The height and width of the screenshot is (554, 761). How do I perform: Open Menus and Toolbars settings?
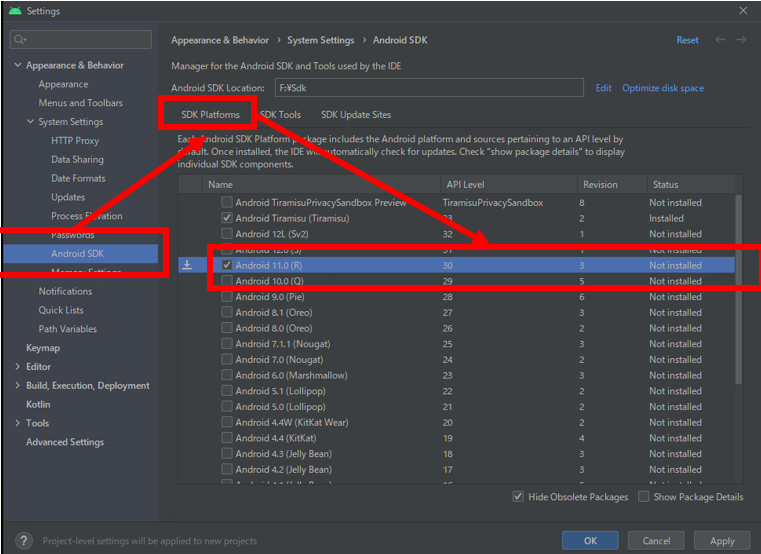pyautogui.click(x=81, y=103)
